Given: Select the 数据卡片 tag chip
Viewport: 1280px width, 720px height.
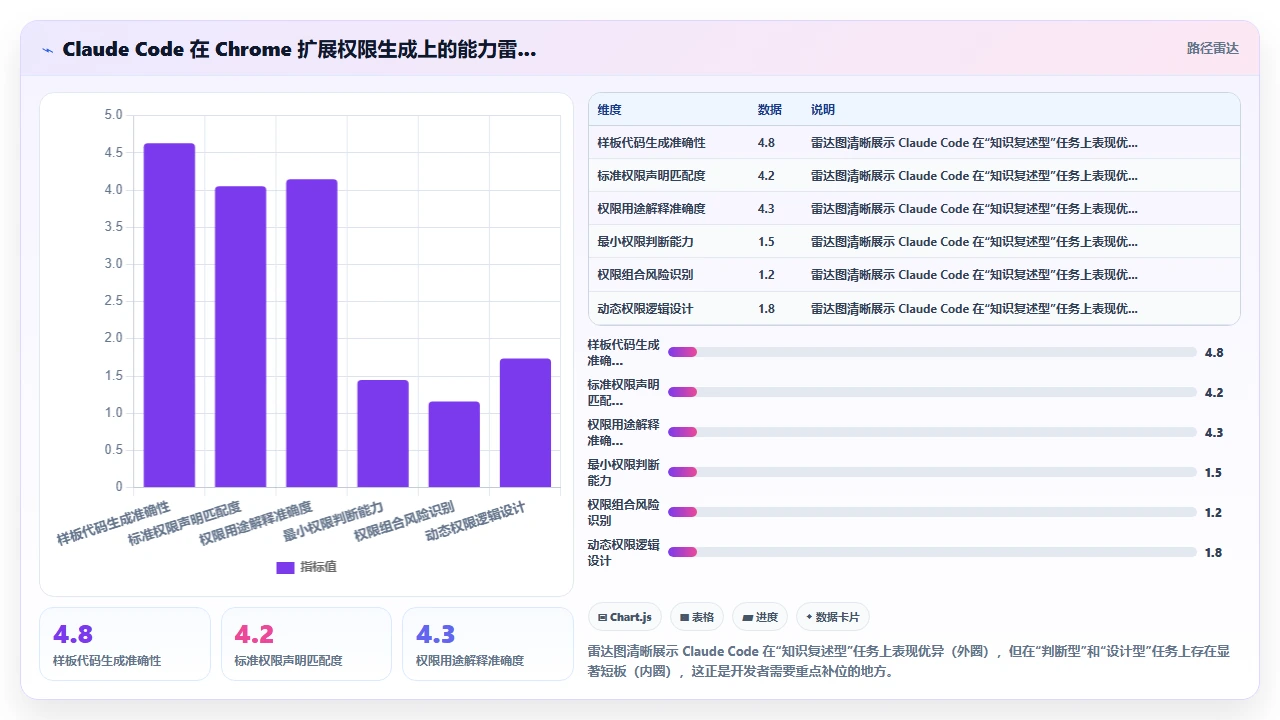Looking at the screenshot, I should pyautogui.click(x=833, y=617).
